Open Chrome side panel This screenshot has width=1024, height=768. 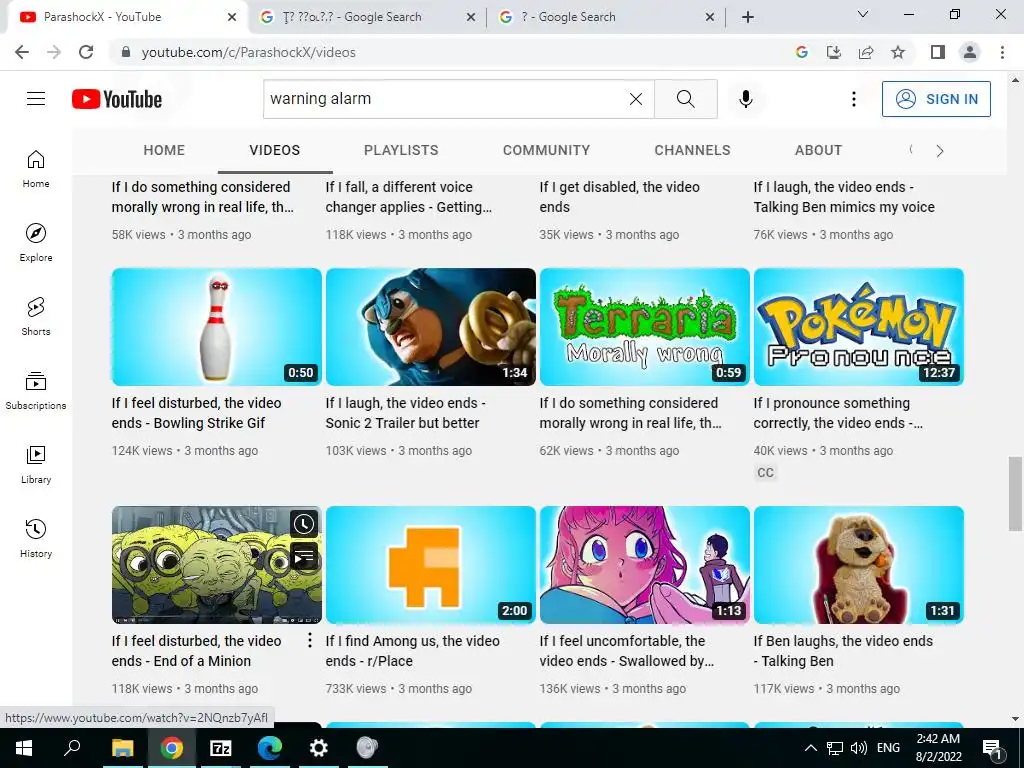(x=938, y=52)
